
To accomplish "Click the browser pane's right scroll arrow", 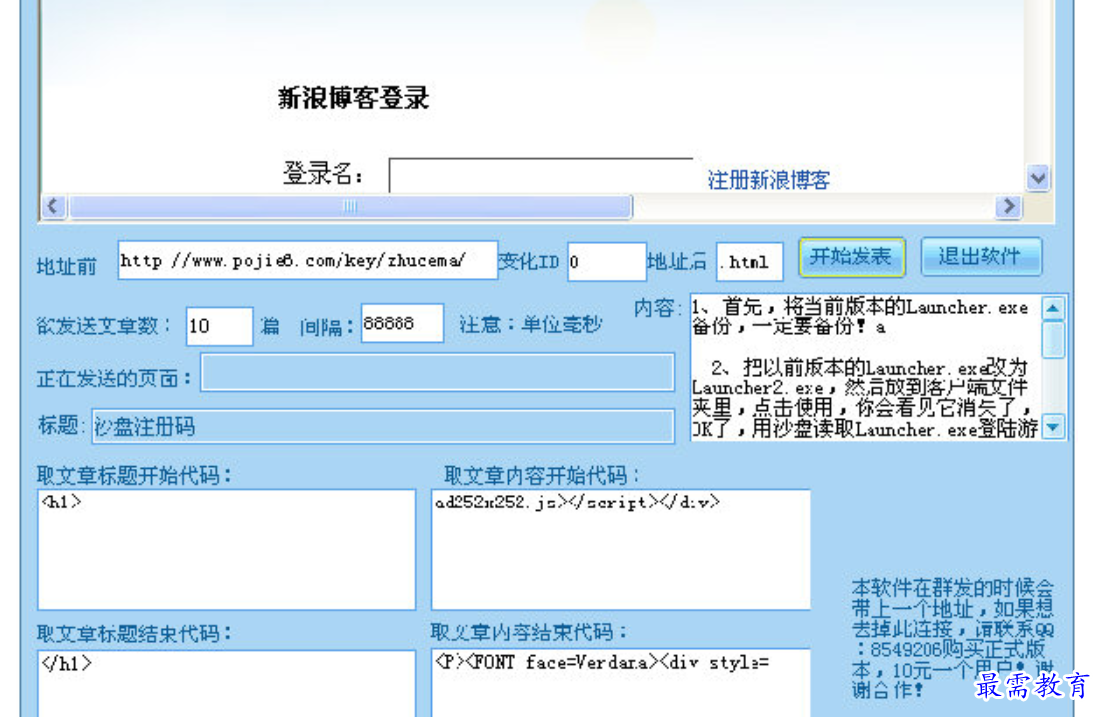I will [x=1008, y=207].
